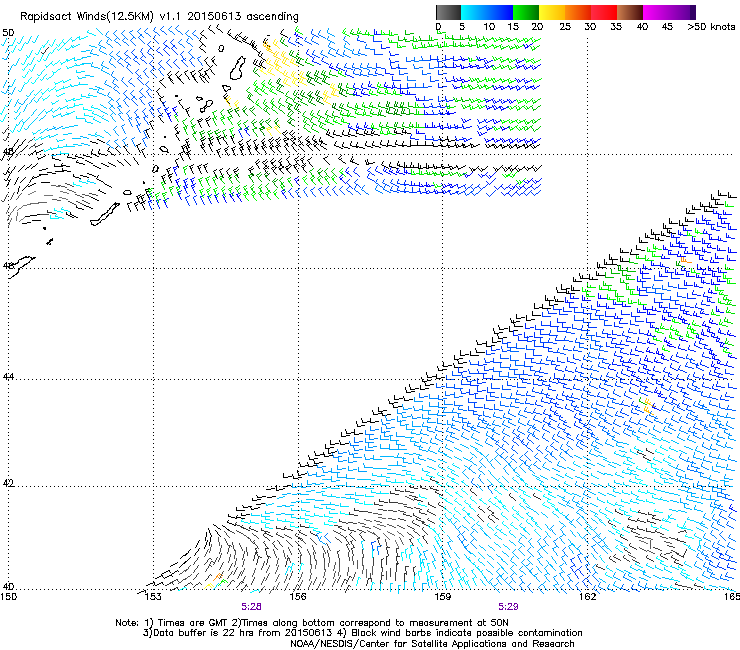Click the elongated island outline near 47N
This screenshot has height=650, width=740.
105,214
